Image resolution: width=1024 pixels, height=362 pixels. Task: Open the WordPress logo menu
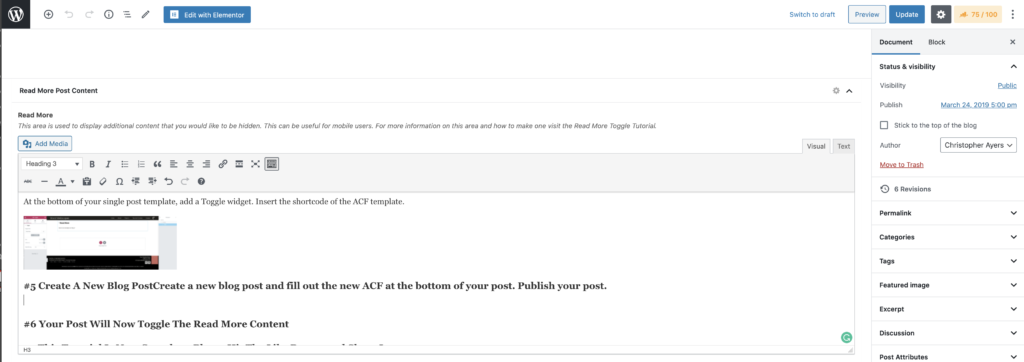click(x=15, y=14)
